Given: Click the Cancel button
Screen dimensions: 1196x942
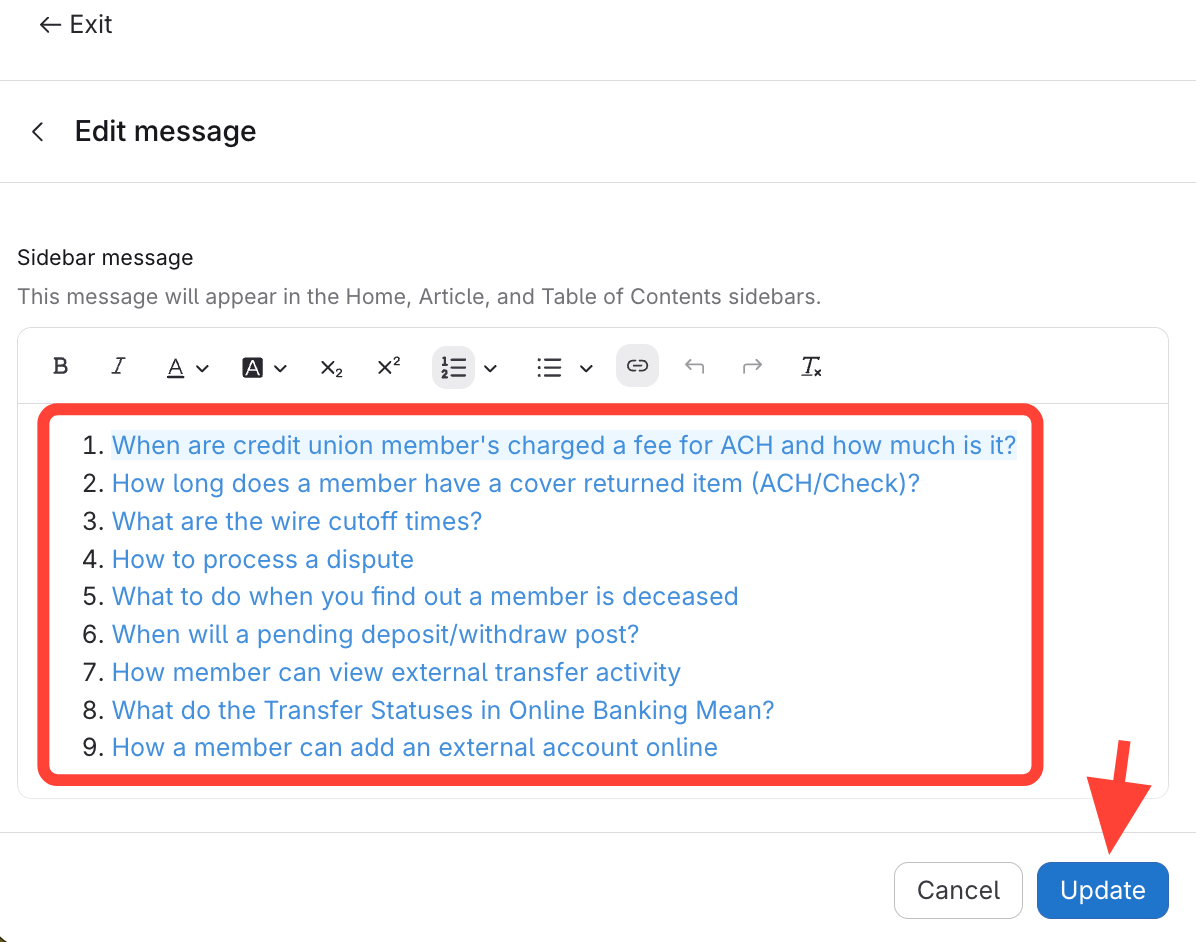Looking at the screenshot, I should (958, 890).
